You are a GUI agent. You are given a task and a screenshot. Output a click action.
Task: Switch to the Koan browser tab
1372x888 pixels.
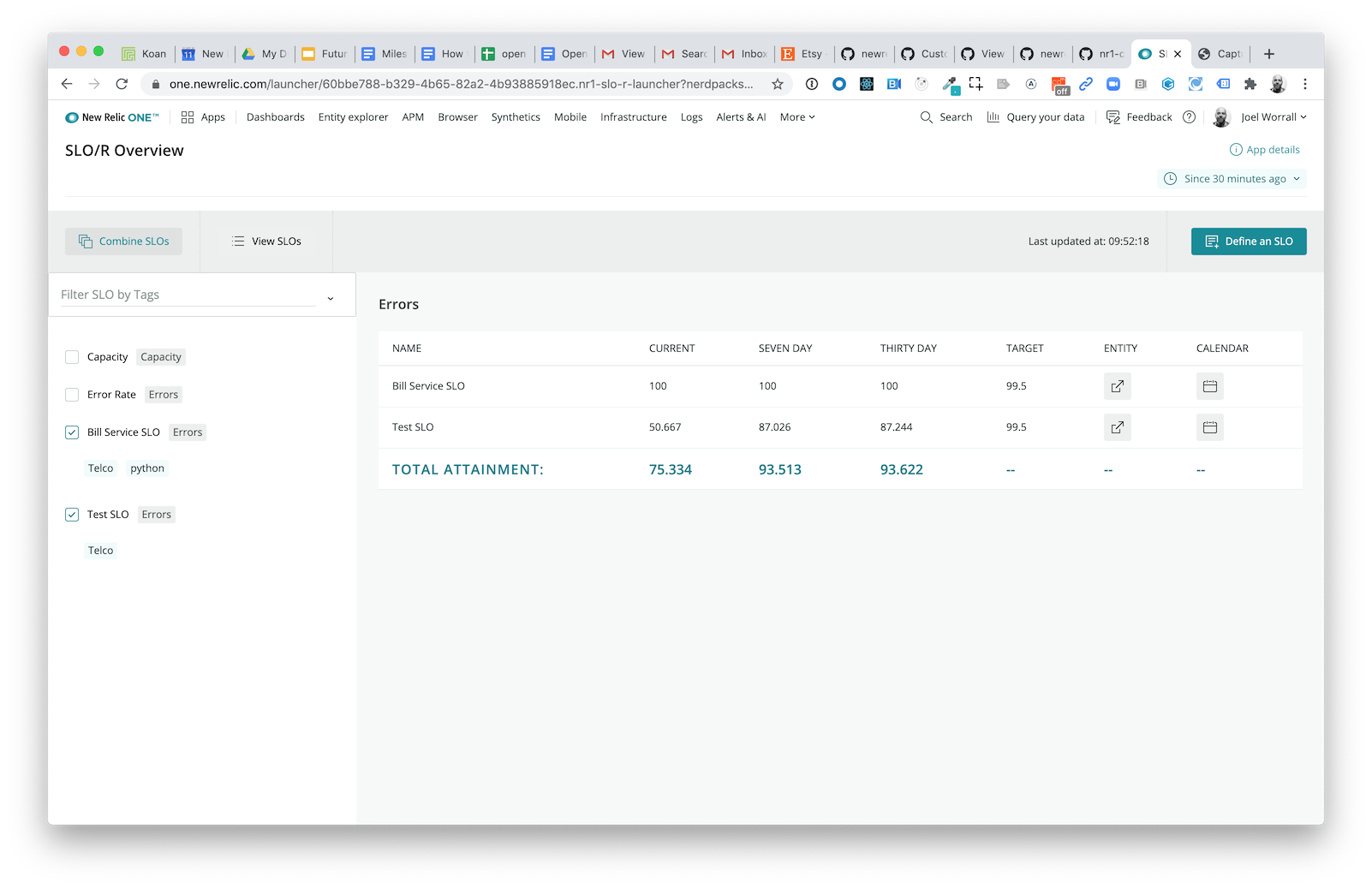[x=146, y=54]
